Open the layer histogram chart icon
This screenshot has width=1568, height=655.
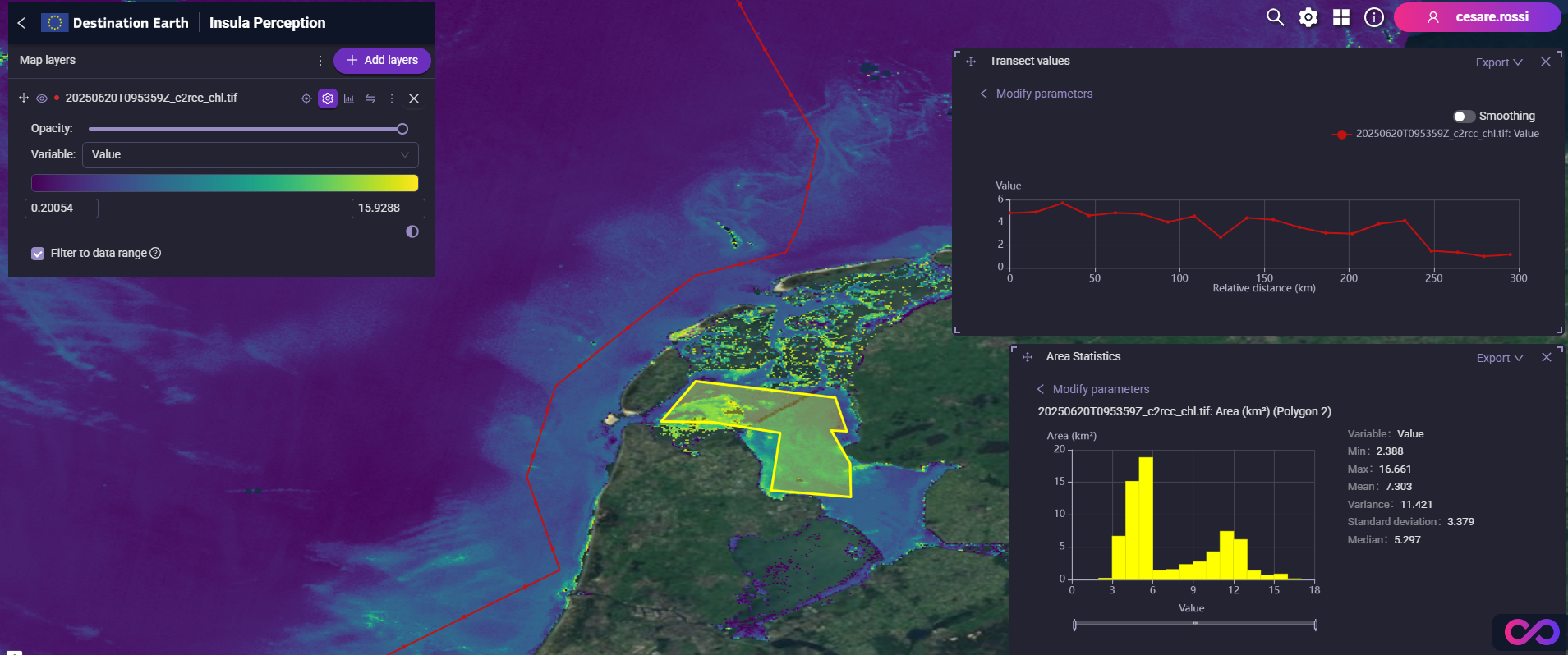click(x=349, y=98)
